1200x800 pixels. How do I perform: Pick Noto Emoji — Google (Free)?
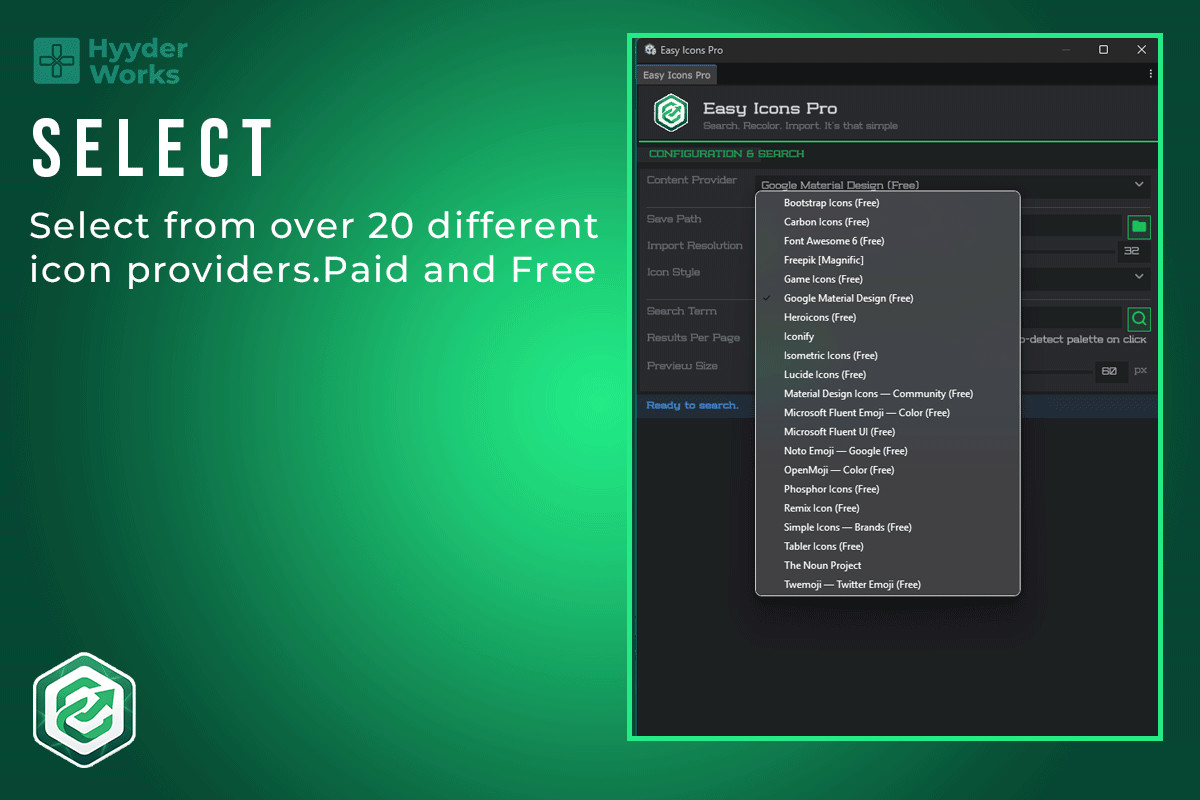(888, 451)
